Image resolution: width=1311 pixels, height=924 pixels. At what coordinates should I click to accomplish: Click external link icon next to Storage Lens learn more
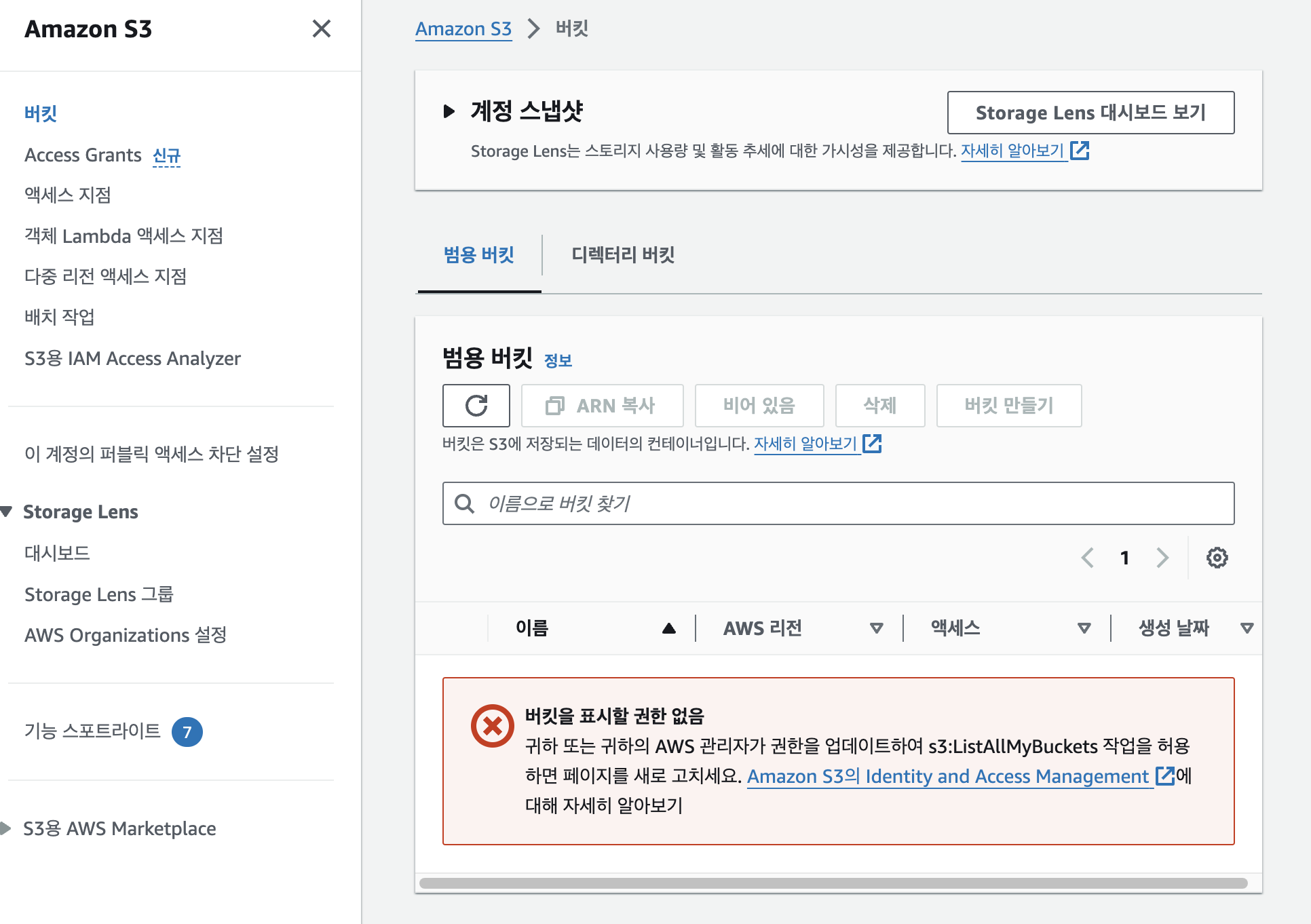1080,151
